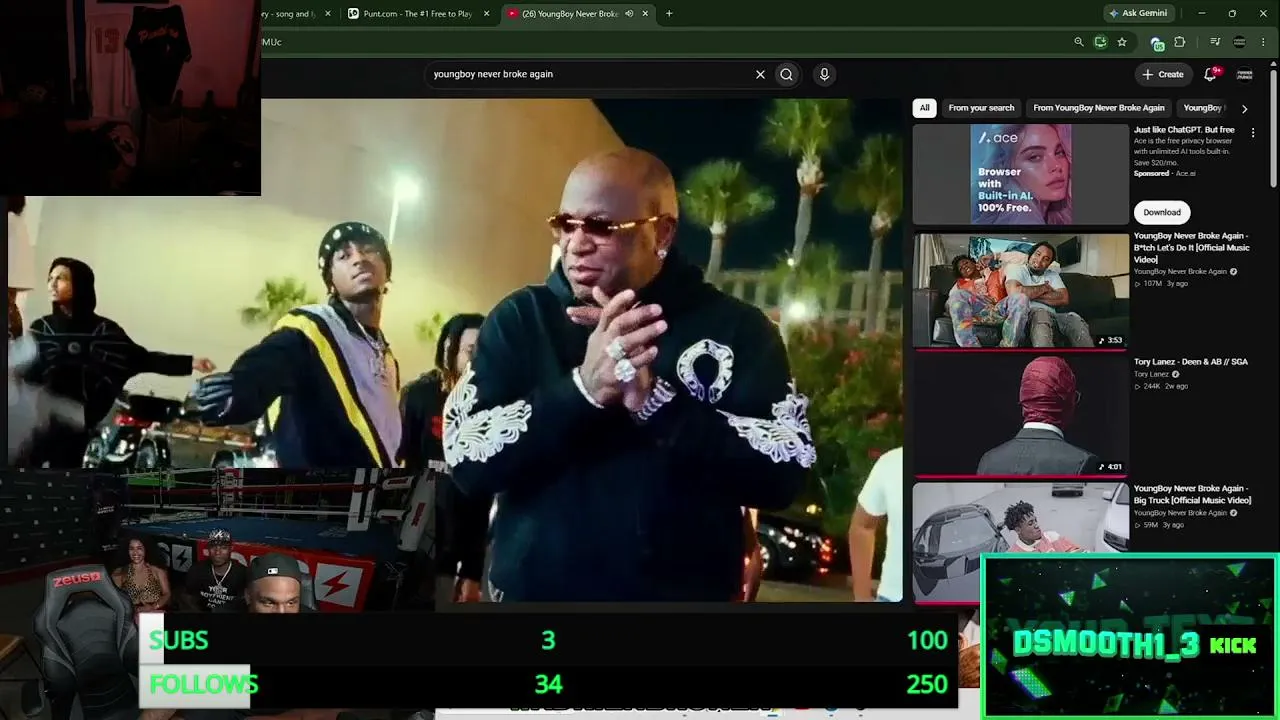Select the All filter chip
1280x720 pixels.
925,108
